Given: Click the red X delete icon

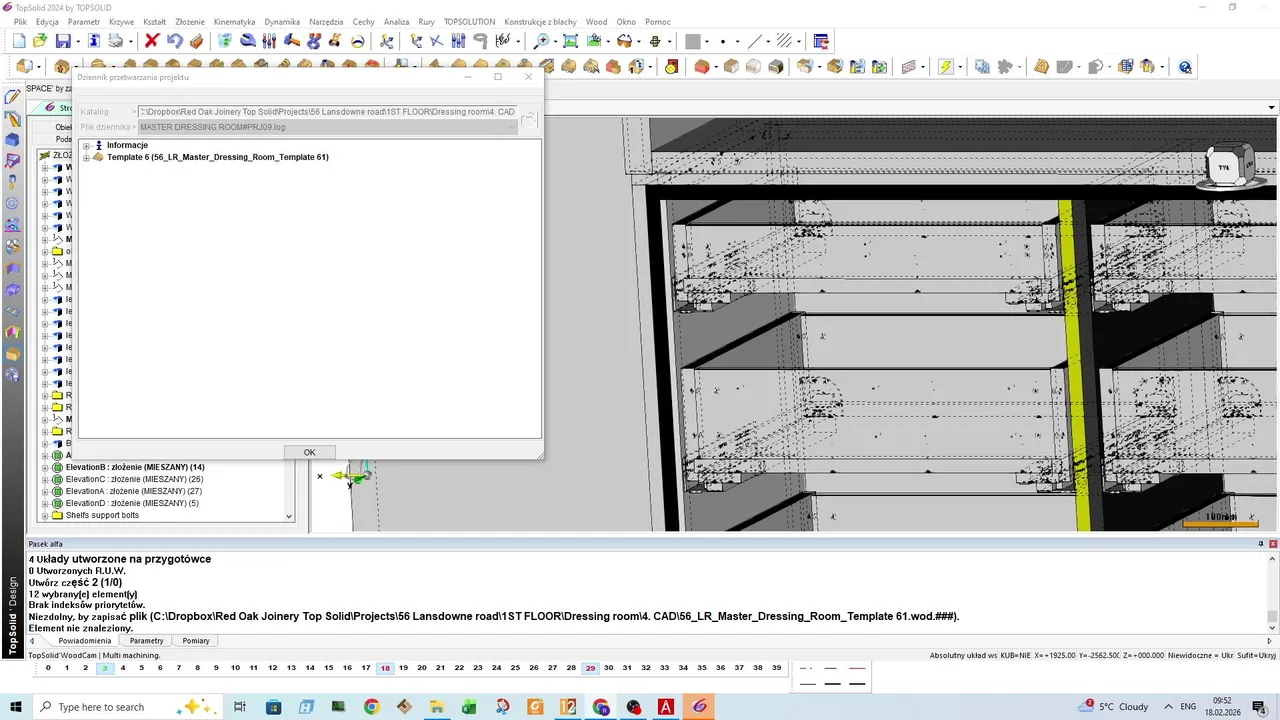Looking at the screenshot, I should coord(152,41).
